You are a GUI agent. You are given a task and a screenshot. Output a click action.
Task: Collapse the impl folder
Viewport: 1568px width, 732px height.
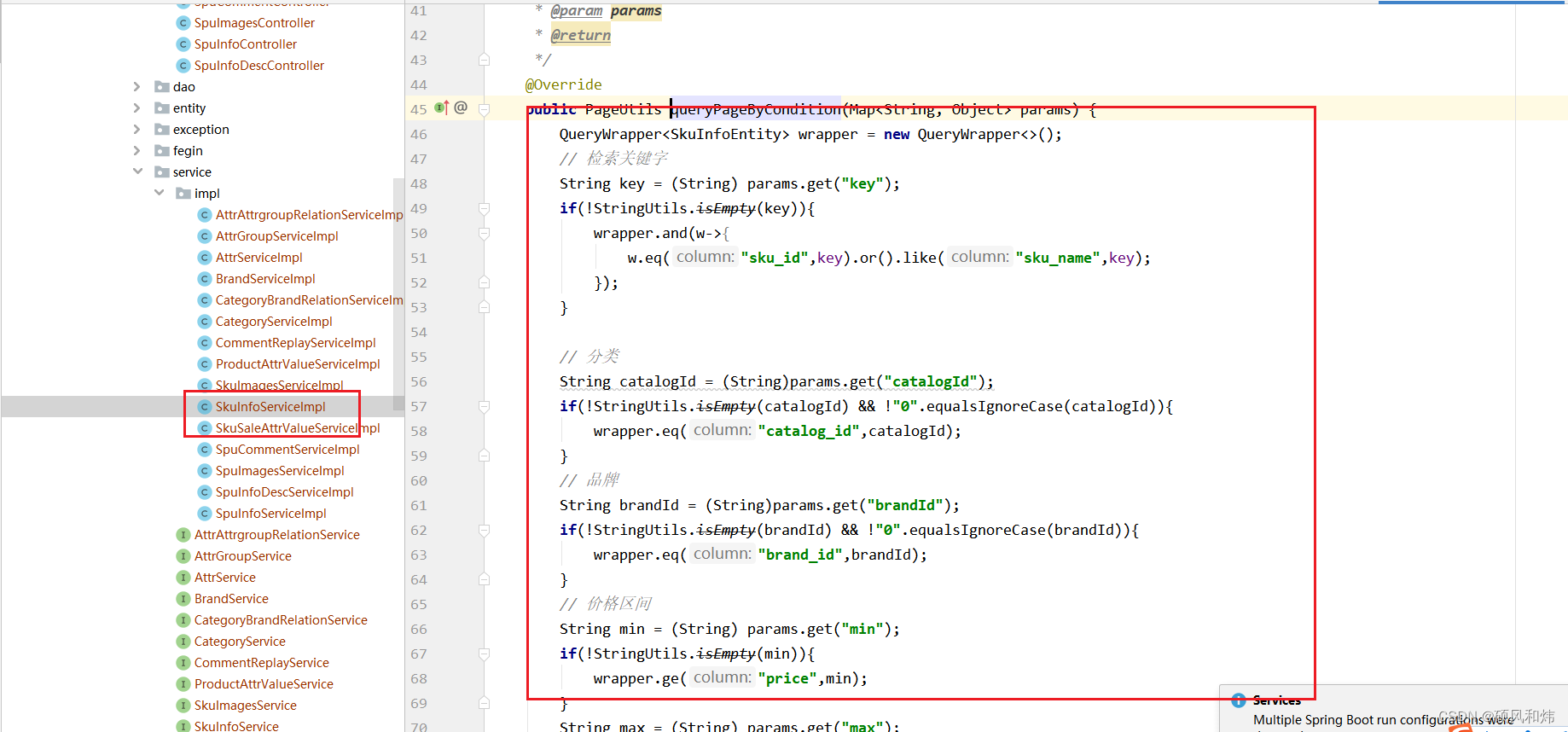pyautogui.click(x=159, y=194)
